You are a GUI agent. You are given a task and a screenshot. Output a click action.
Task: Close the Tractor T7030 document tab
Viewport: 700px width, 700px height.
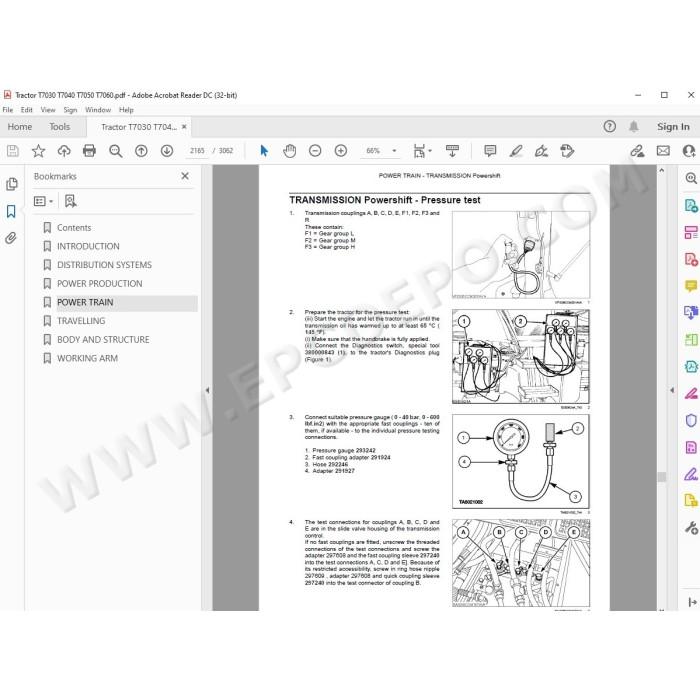pyautogui.click(x=184, y=127)
